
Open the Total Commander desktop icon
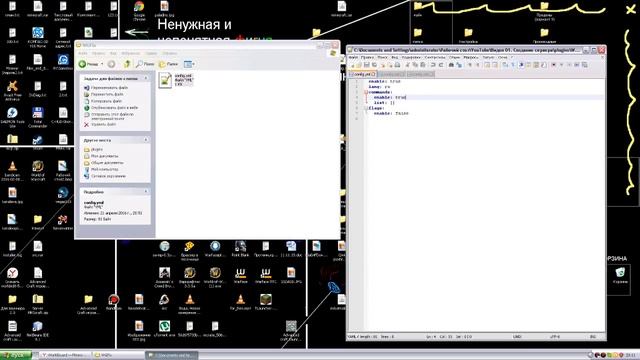38,113
